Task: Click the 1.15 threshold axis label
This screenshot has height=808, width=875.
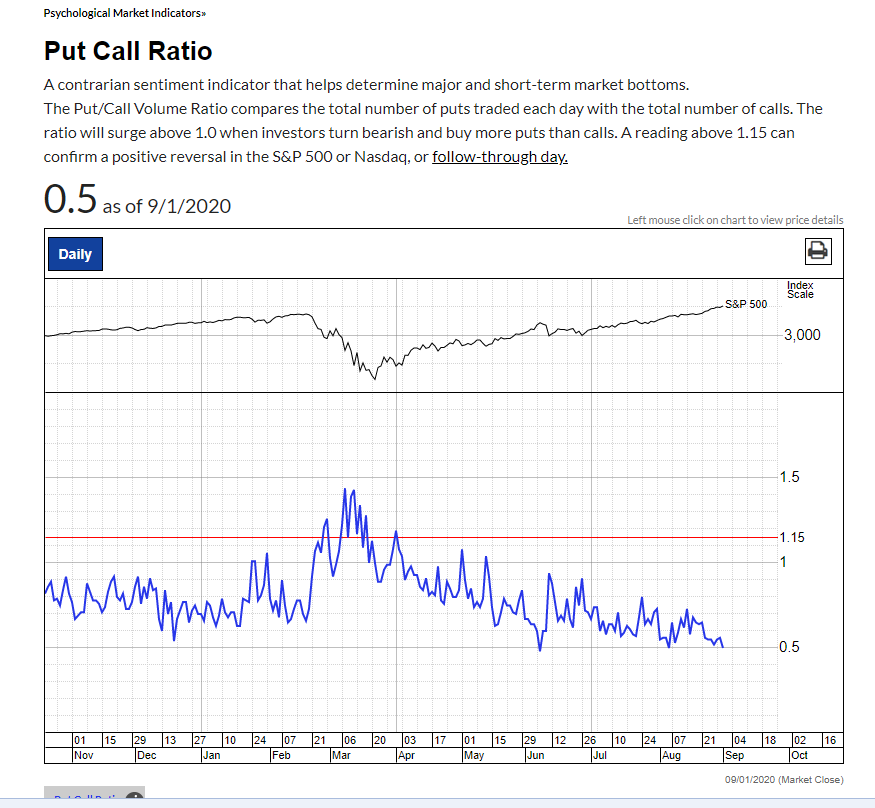Action: pyautogui.click(x=792, y=538)
